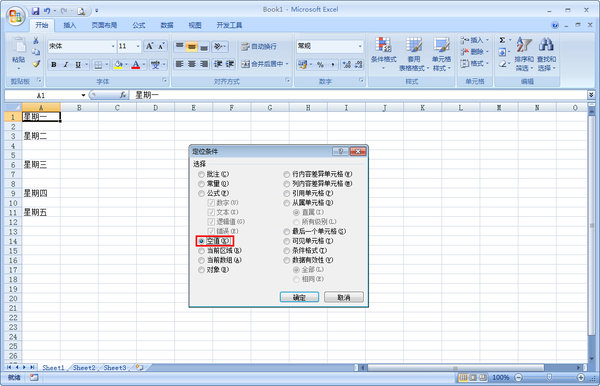This screenshot has width=600, height=386.
Task: Expand fill color dropdown arrow
Action: click(126, 65)
